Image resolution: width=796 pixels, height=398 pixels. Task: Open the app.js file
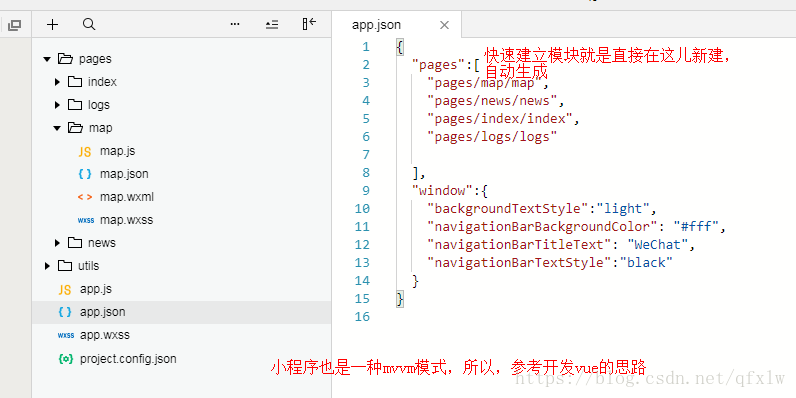point(96,289)
